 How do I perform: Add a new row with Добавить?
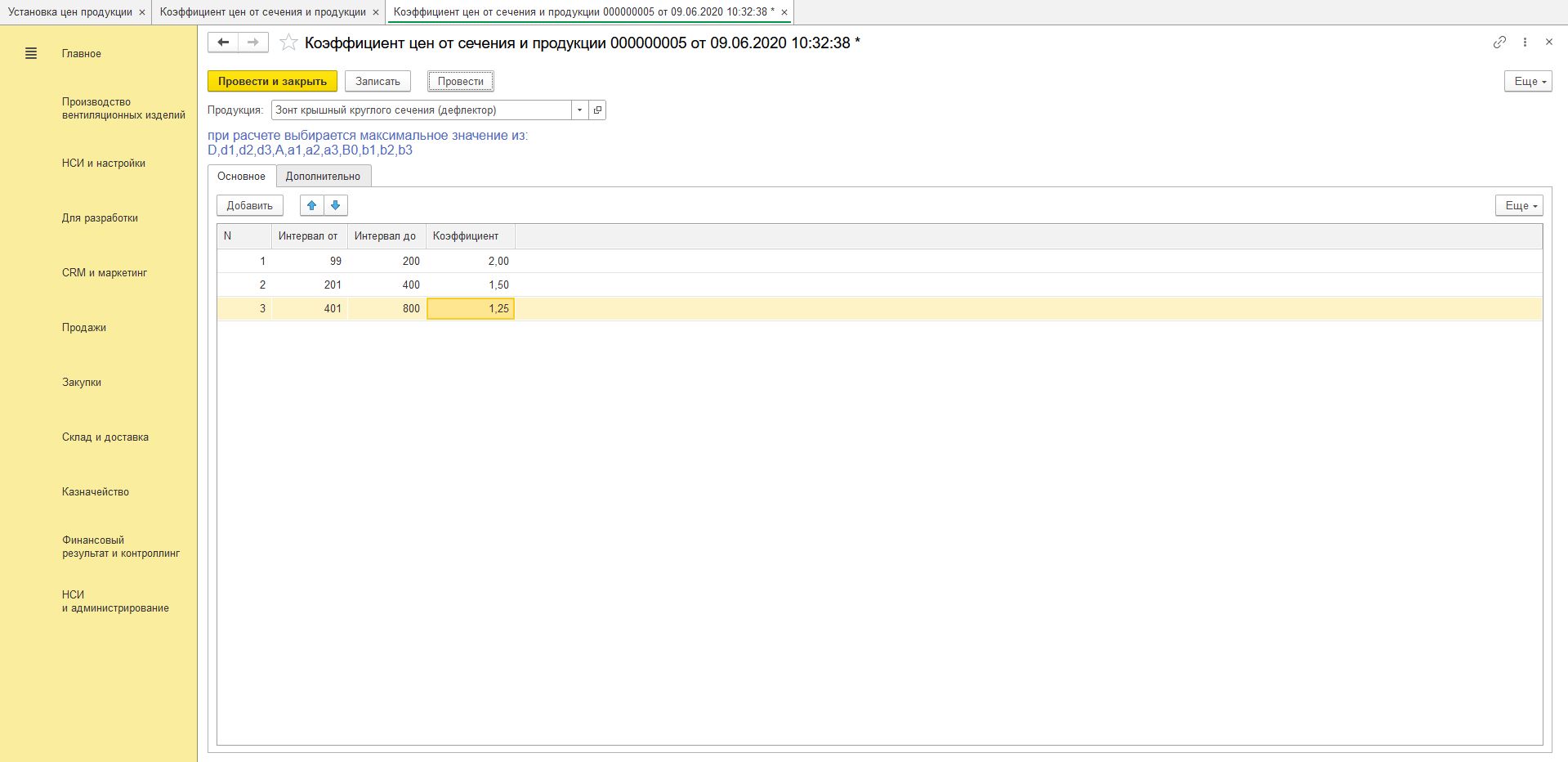pos(249,206)
